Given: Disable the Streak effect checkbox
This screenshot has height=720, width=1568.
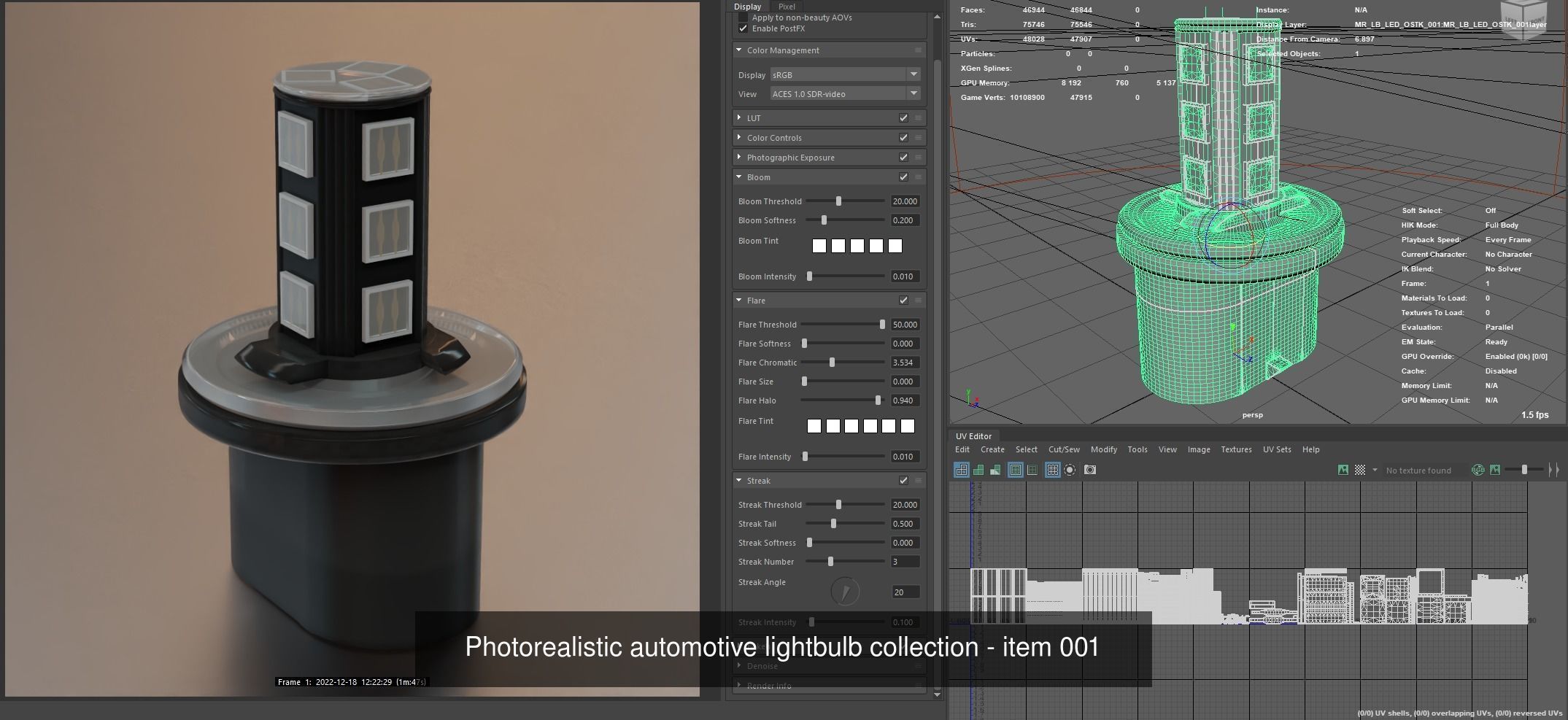Looking at the screenshot, I should point(903,481).
